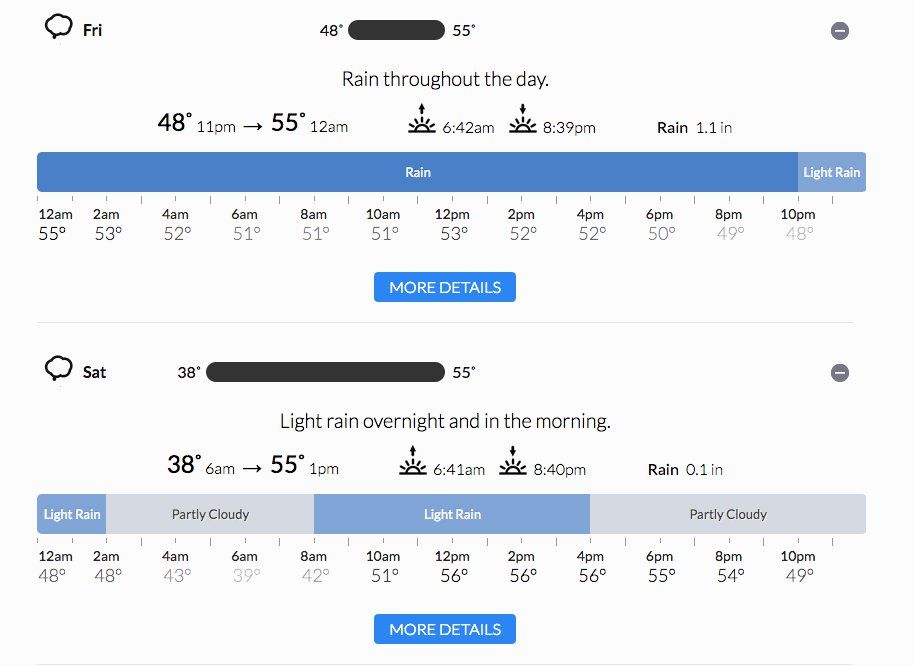This screenshot has width=913, height=666.
Task: Select Saturday's early Partly Cloudy timeline segment
Action: (x=210, y=514)
